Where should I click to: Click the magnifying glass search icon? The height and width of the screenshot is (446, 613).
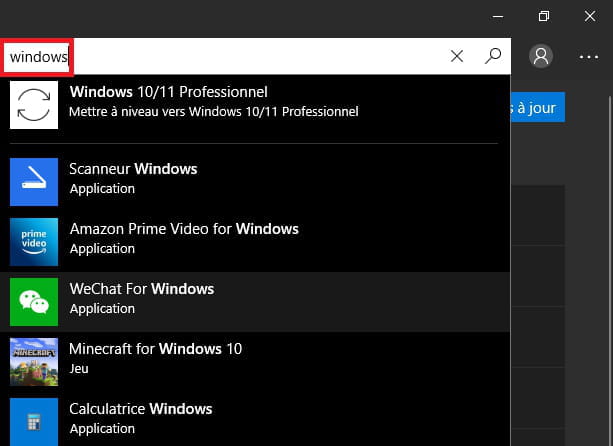[x=493, y=56]
